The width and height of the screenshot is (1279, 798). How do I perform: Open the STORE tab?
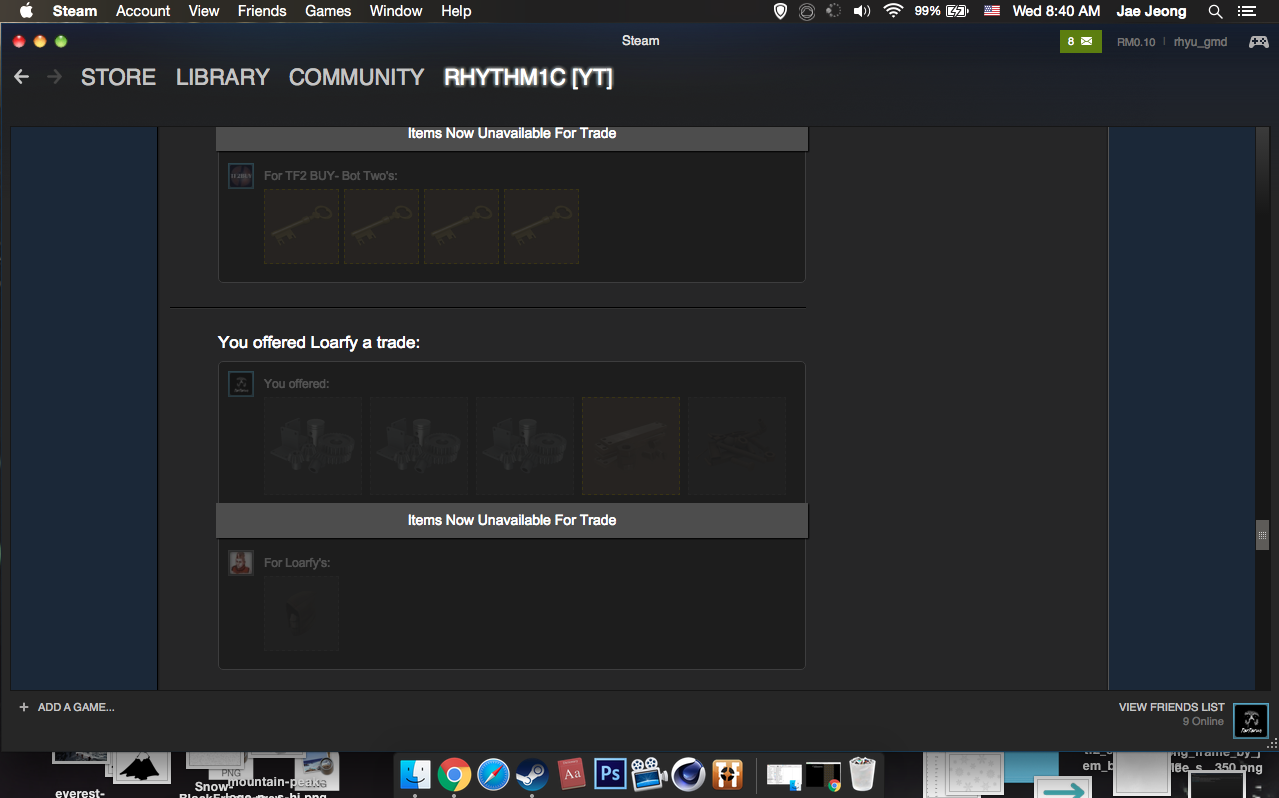tap(118, 77)
